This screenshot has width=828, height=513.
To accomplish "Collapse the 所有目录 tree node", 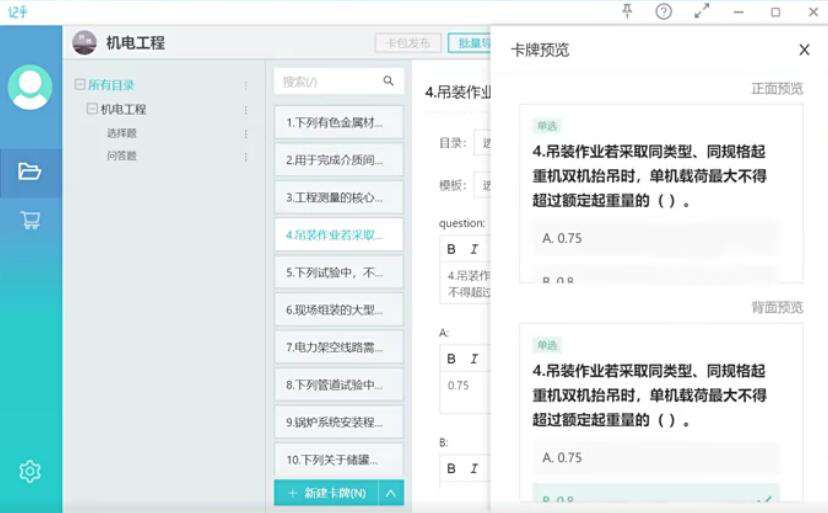I will pyautogui.click(x=80, y=85).
